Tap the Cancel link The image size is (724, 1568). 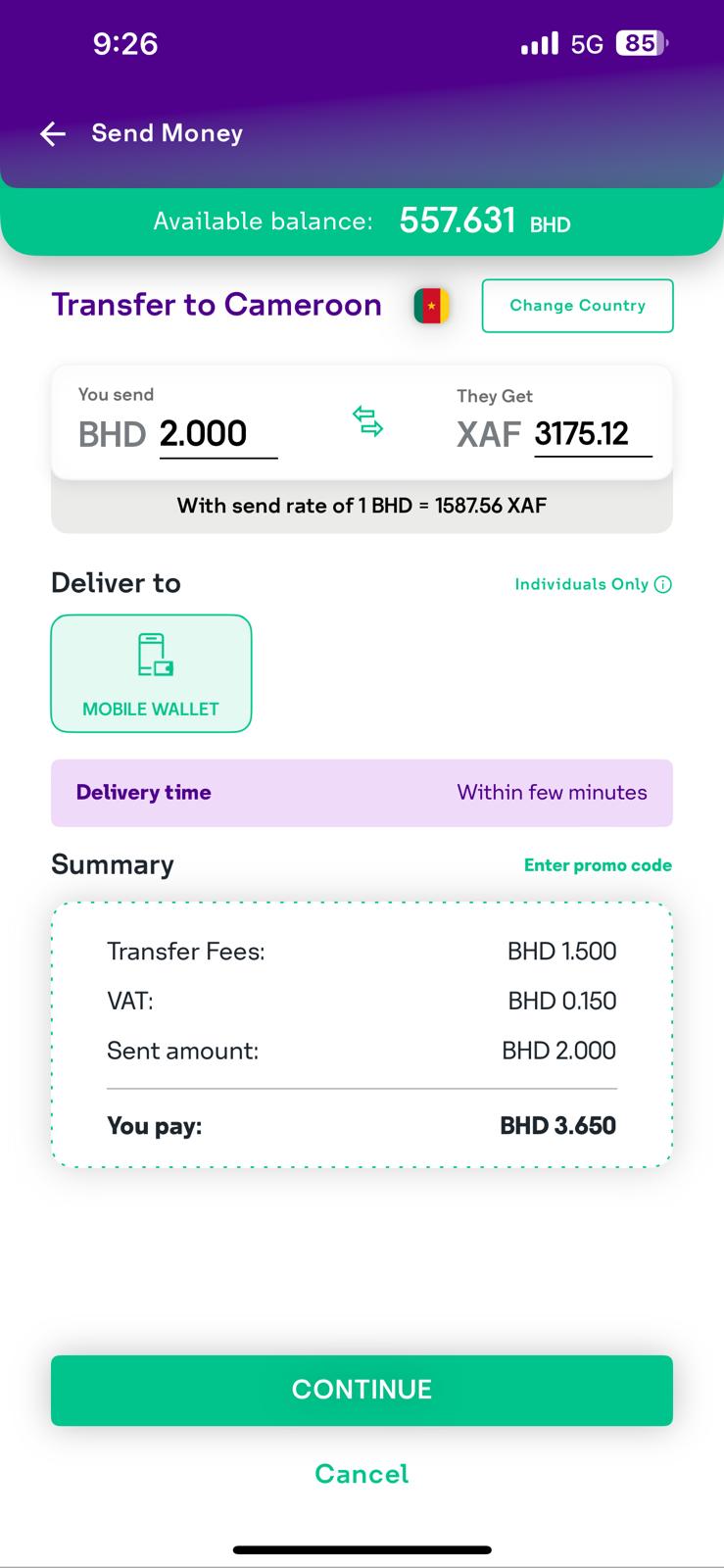pyautogui.click(x=362, y=1474)
